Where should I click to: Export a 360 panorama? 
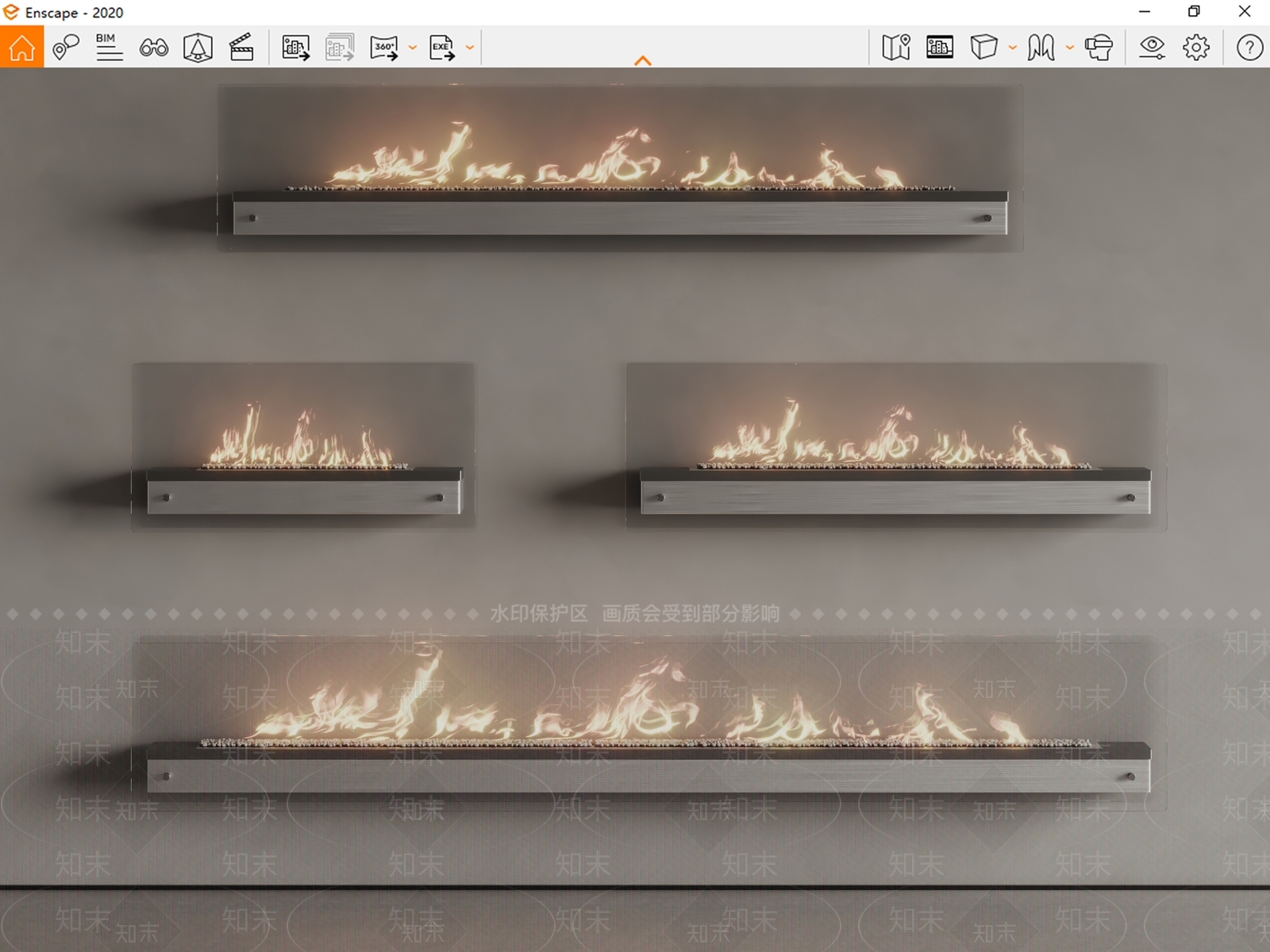click(384, 48)
